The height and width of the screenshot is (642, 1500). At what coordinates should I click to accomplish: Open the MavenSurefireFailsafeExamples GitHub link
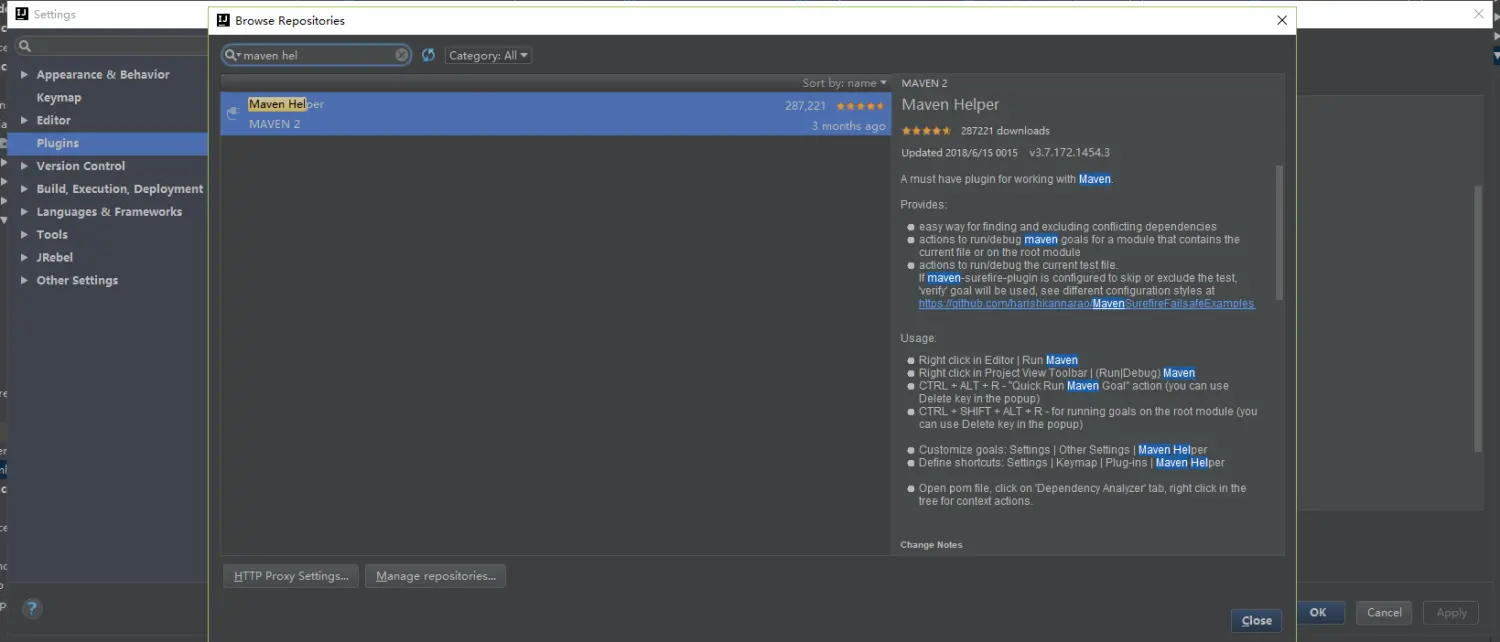coord(1086,304)
